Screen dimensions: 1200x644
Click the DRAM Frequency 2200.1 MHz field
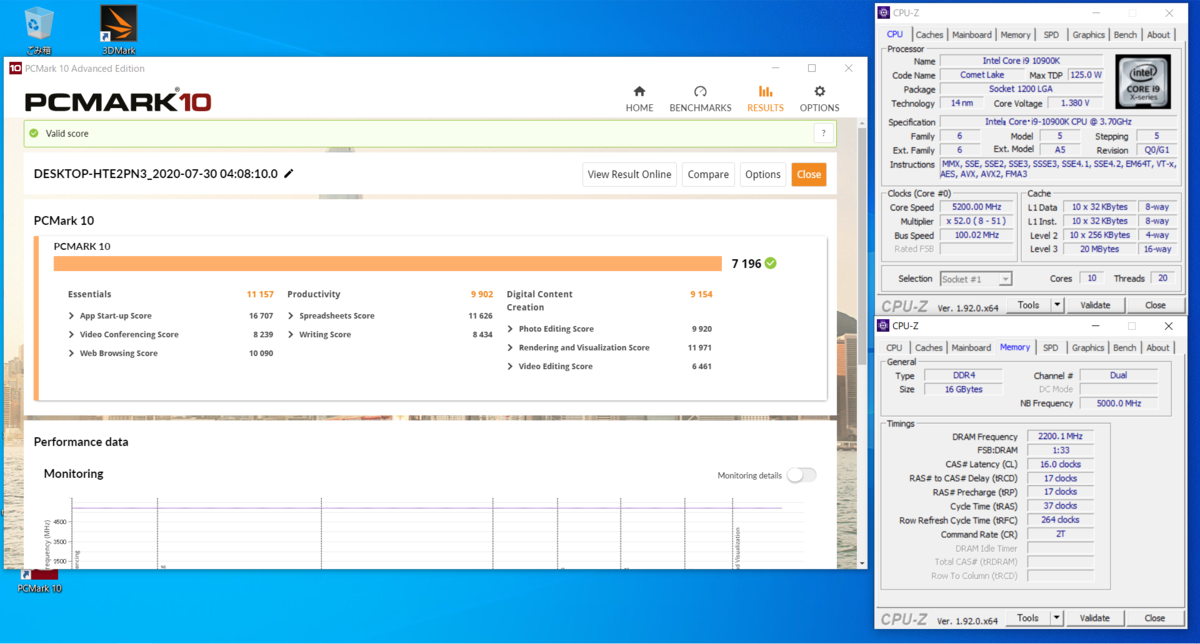[x=1058, y=437]
